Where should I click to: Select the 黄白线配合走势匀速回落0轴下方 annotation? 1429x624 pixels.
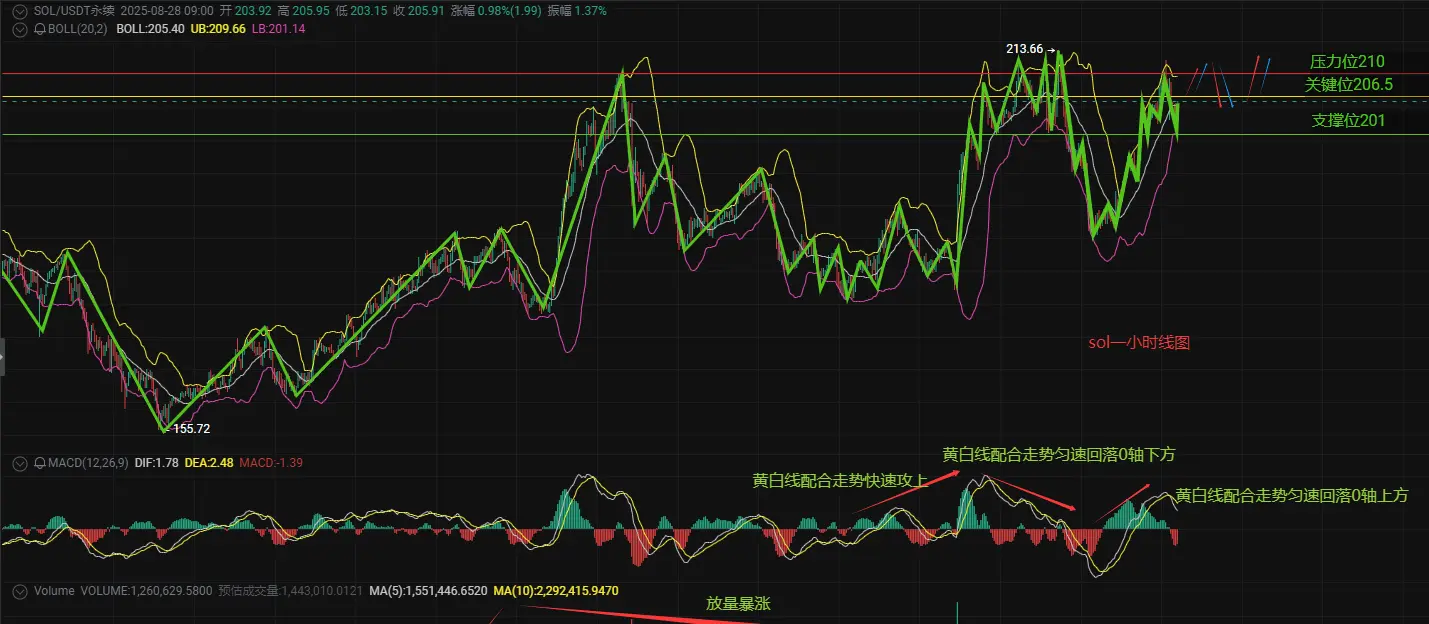pos(1059,454)
